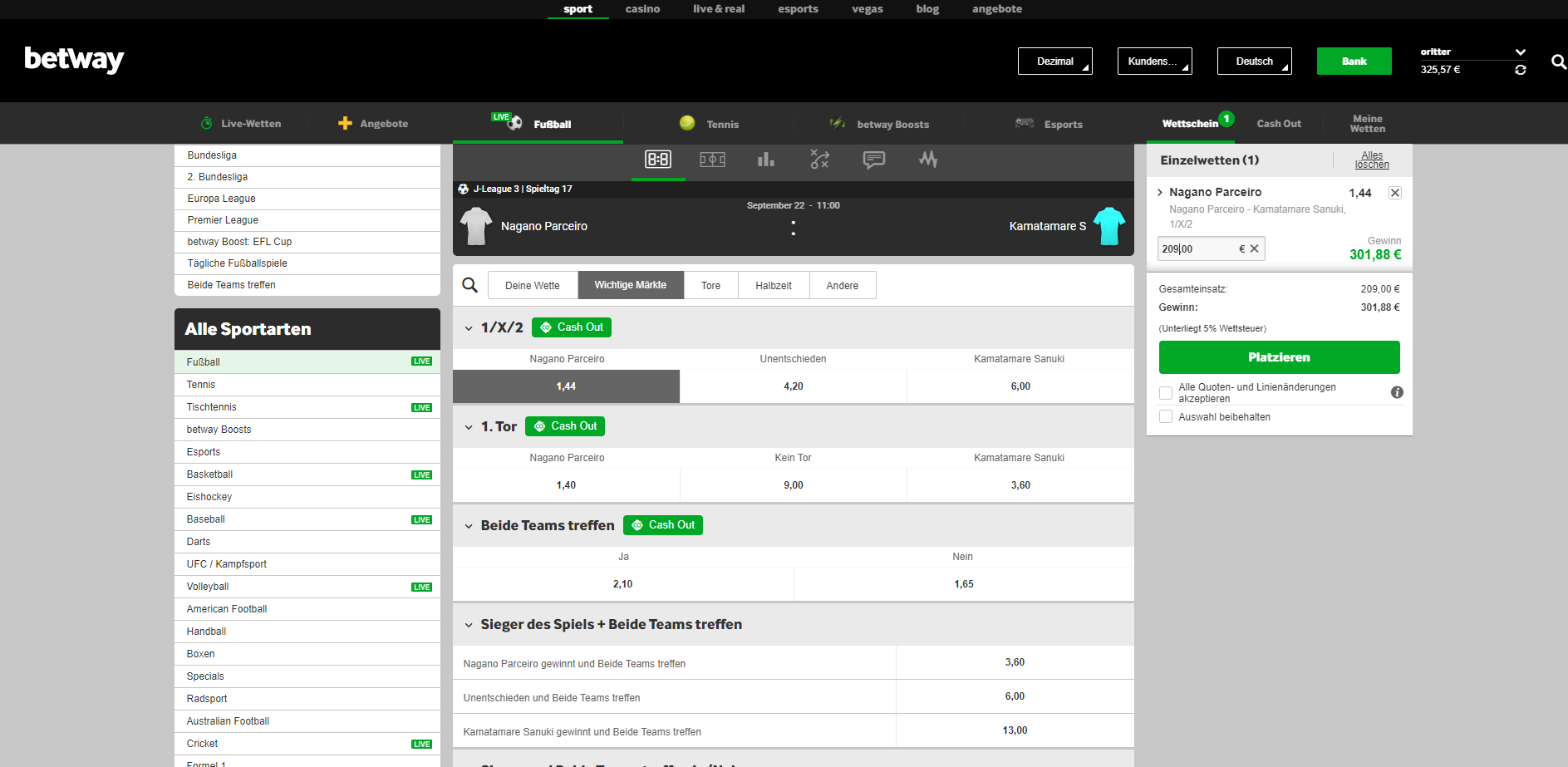The image size is (1568, 767).
Task: Select Kamatamare Sanuki gewinnt und Beide Teams treffen 13,00
Action: coord(1015,730)
